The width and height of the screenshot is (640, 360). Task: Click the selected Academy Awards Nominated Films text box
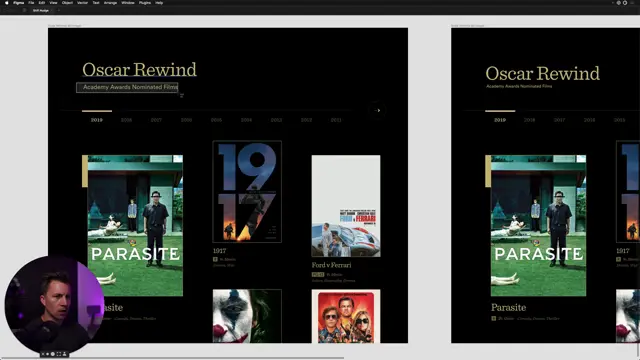click(x=127, y=87)
